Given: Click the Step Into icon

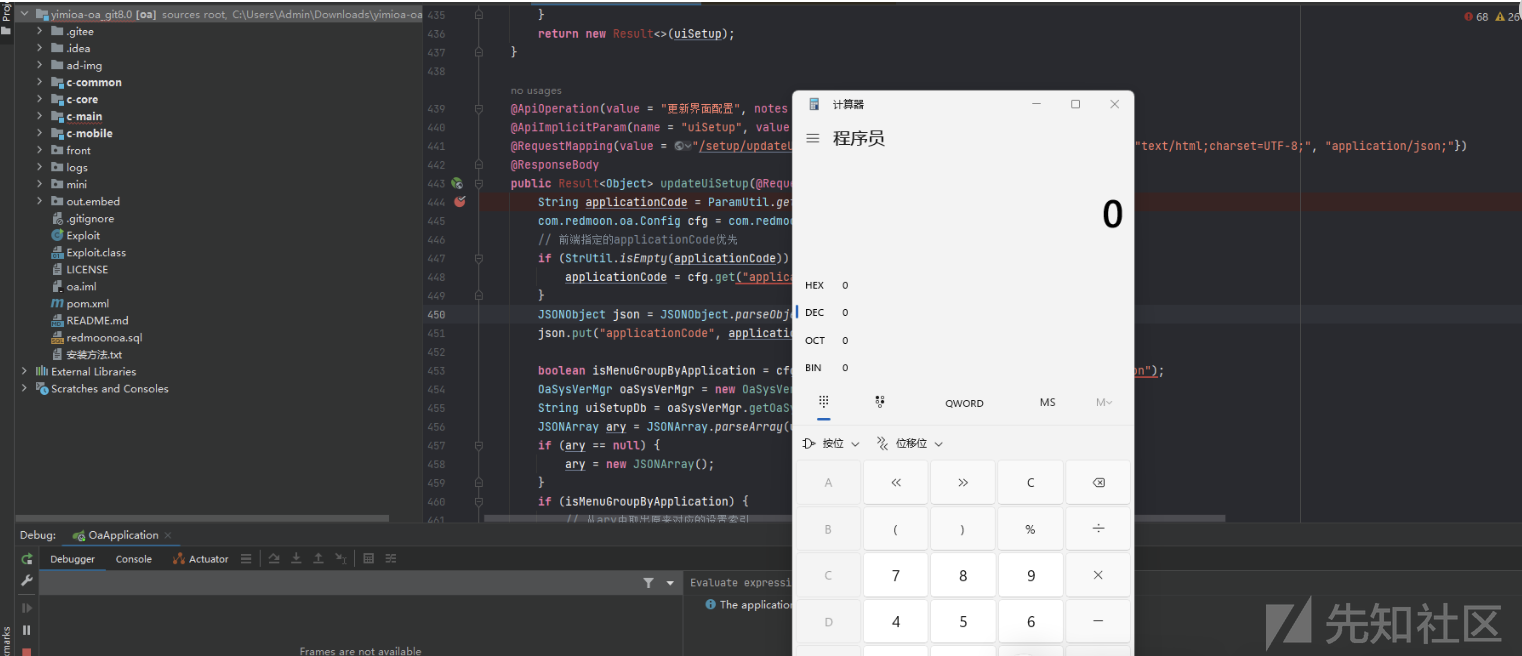Looking at the screenshot, I should (x=296, y=559).
